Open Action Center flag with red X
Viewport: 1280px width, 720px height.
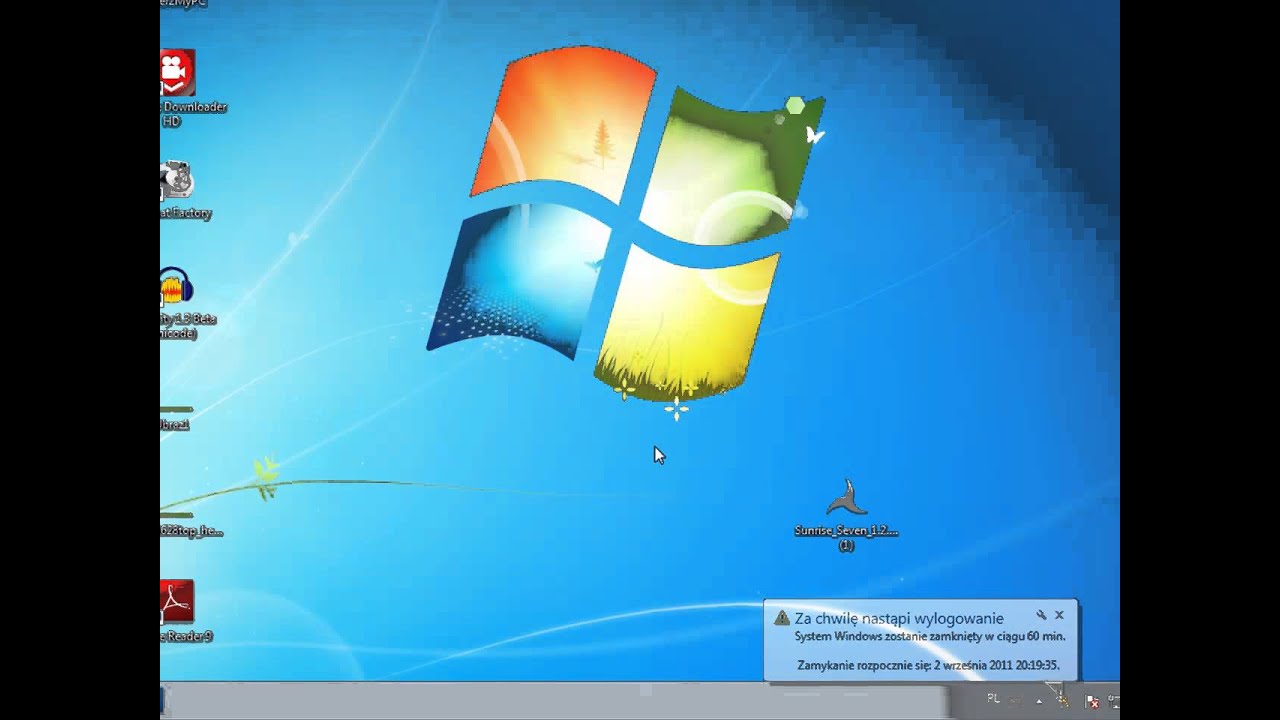pos(1092,702)
